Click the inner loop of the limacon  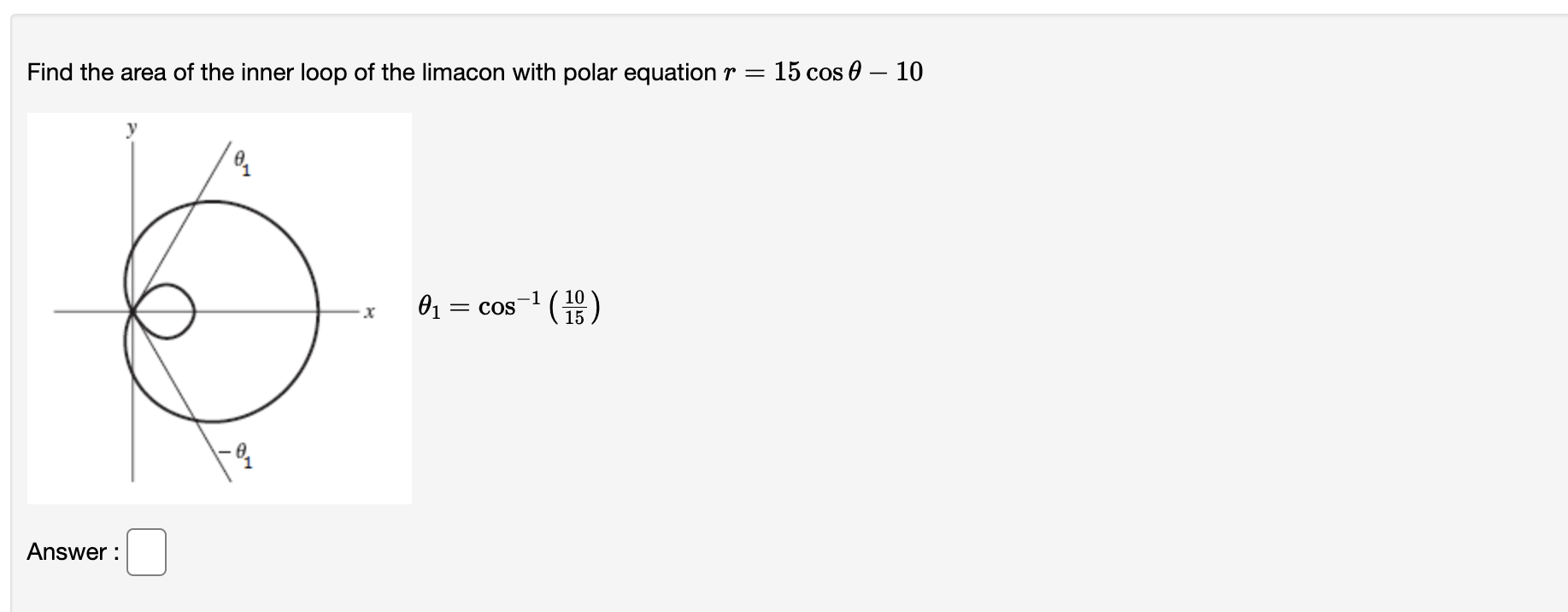(x=167, y=310)
